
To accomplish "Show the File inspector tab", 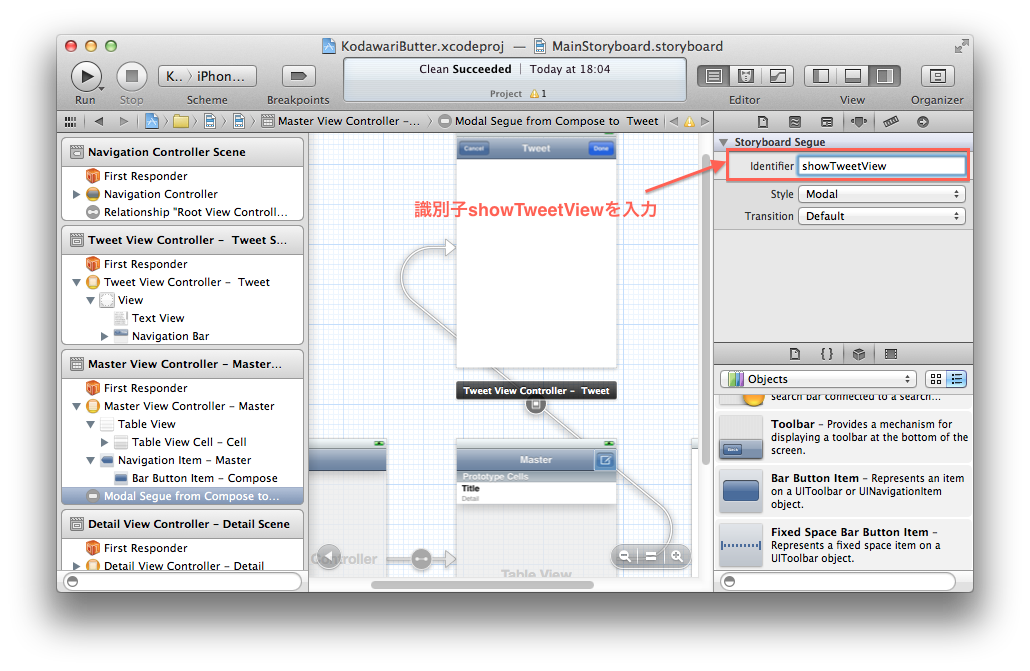I will click(763, 122).
